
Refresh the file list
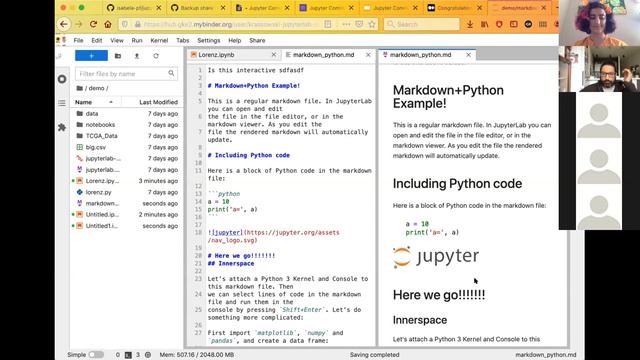[156, 56]
